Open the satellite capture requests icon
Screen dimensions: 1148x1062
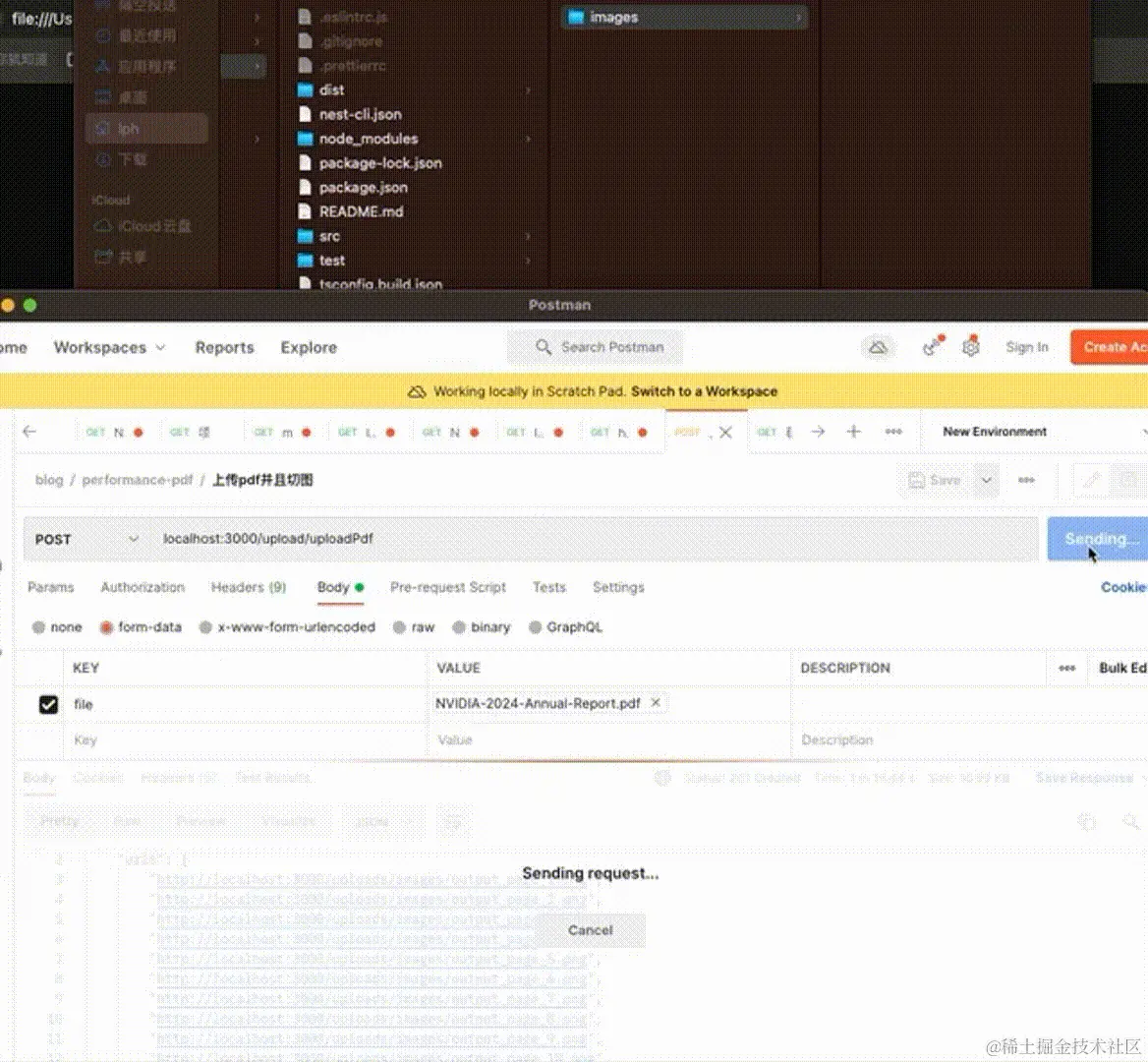932,346
